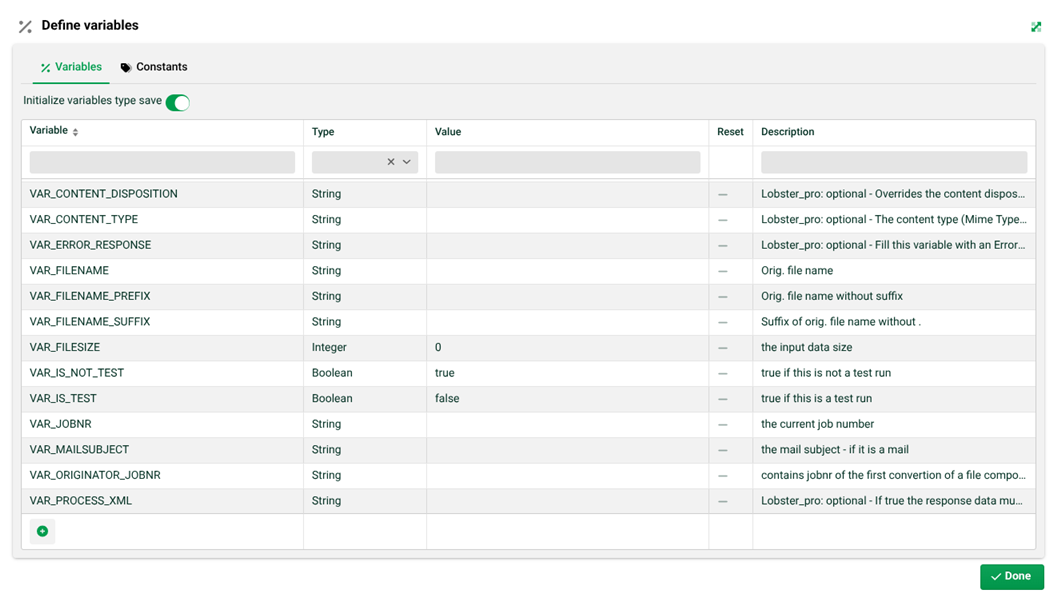Click the Variable filter input field
1057x597 pixels.
coord(162,162)
